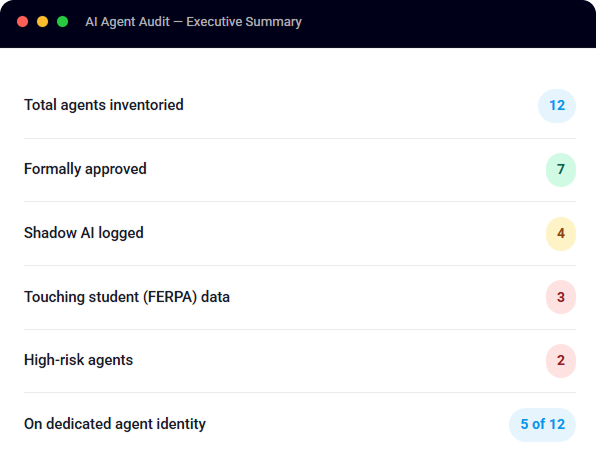
Task: Click the green maximize window dot
Action: pos(62,22)
